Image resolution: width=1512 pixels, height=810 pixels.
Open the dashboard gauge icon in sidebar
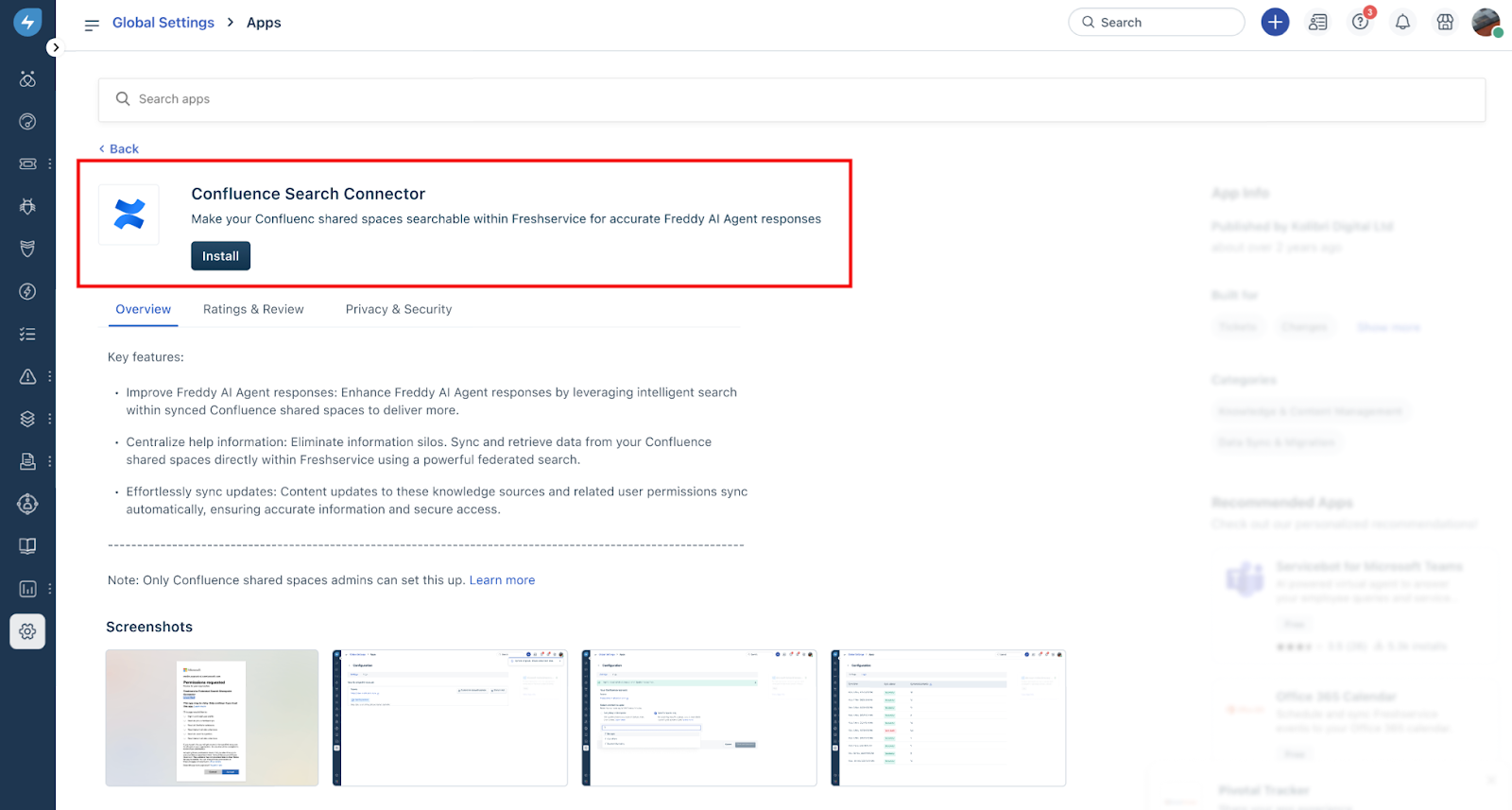[x=27, y=121]
